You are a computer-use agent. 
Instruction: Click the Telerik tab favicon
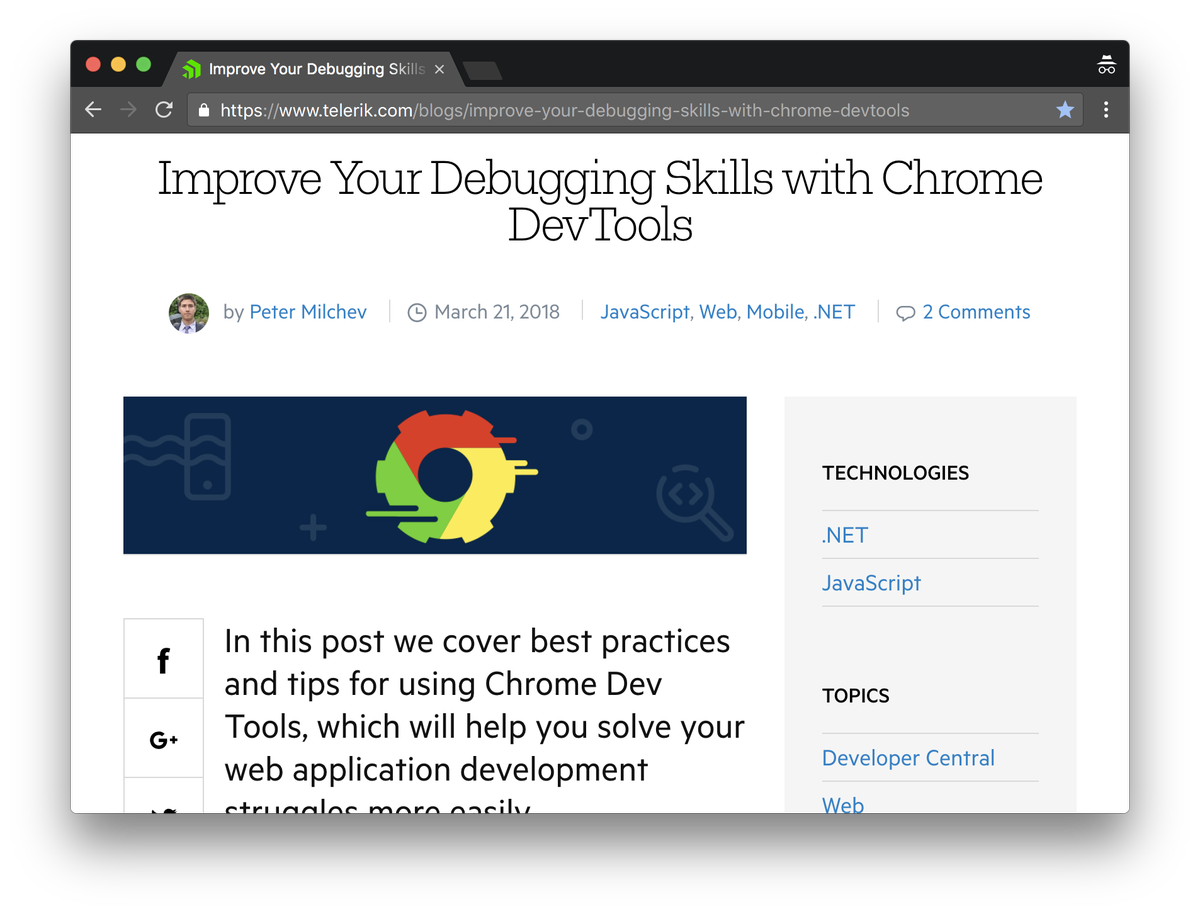click(191, 70)
